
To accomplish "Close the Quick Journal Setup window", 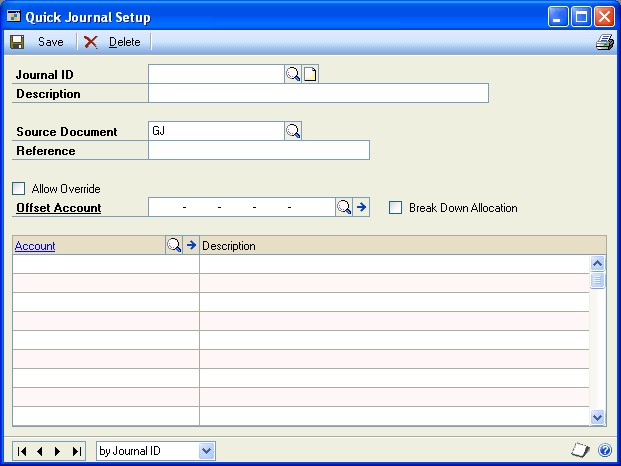I will pyautogui.click(x=604, y=17).
